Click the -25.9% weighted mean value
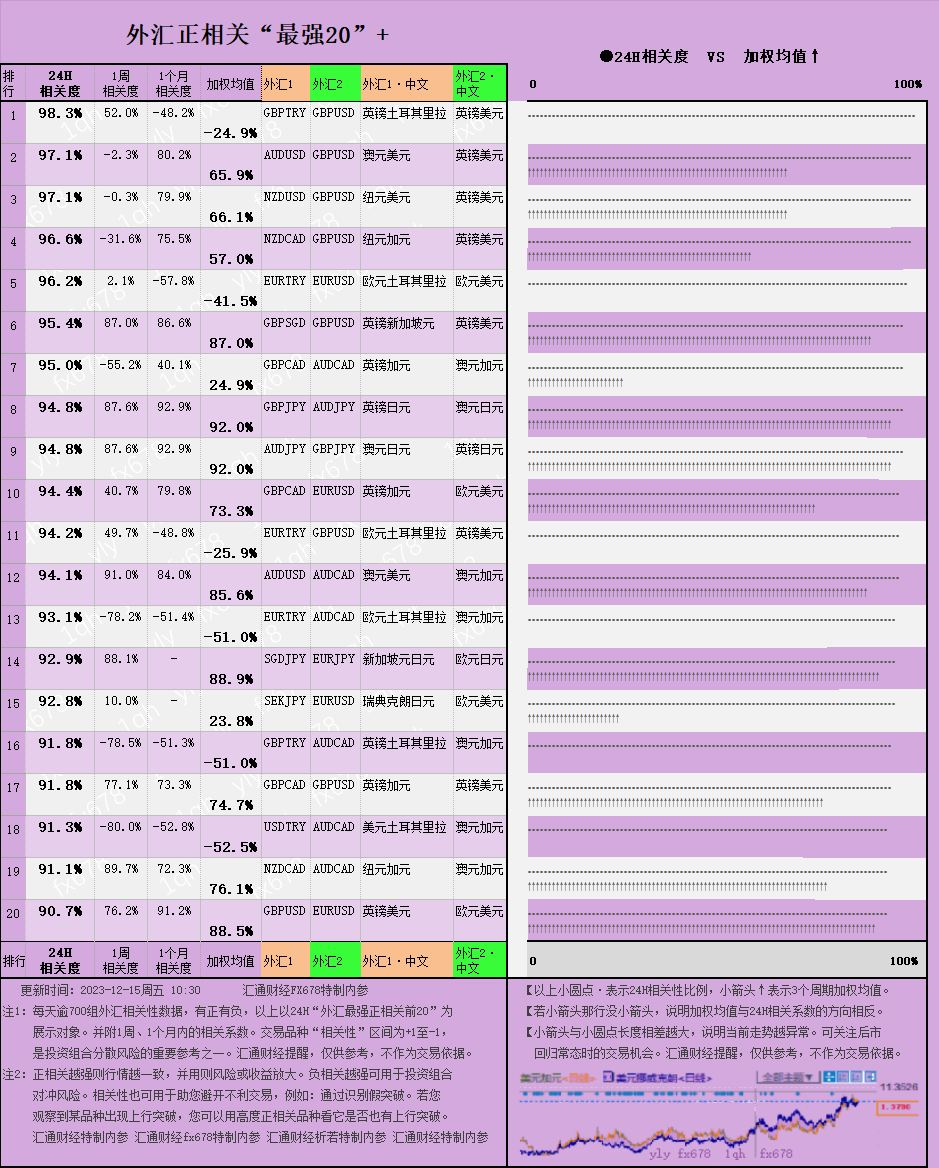This screenshot has height=1168, width=939. pyautogui.click(x=230, y=553)
